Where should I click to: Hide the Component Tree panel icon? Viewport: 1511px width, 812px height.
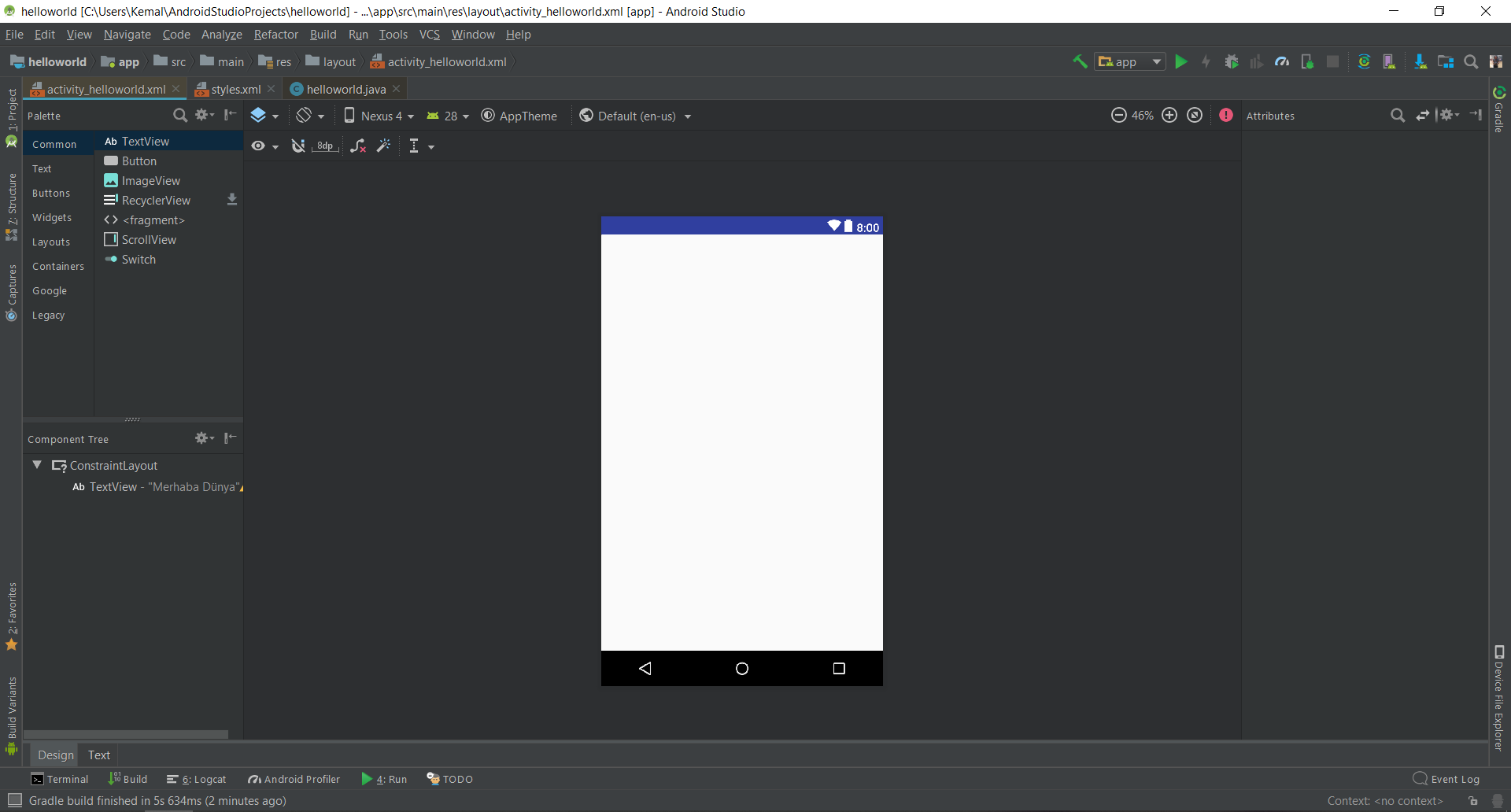230,438
